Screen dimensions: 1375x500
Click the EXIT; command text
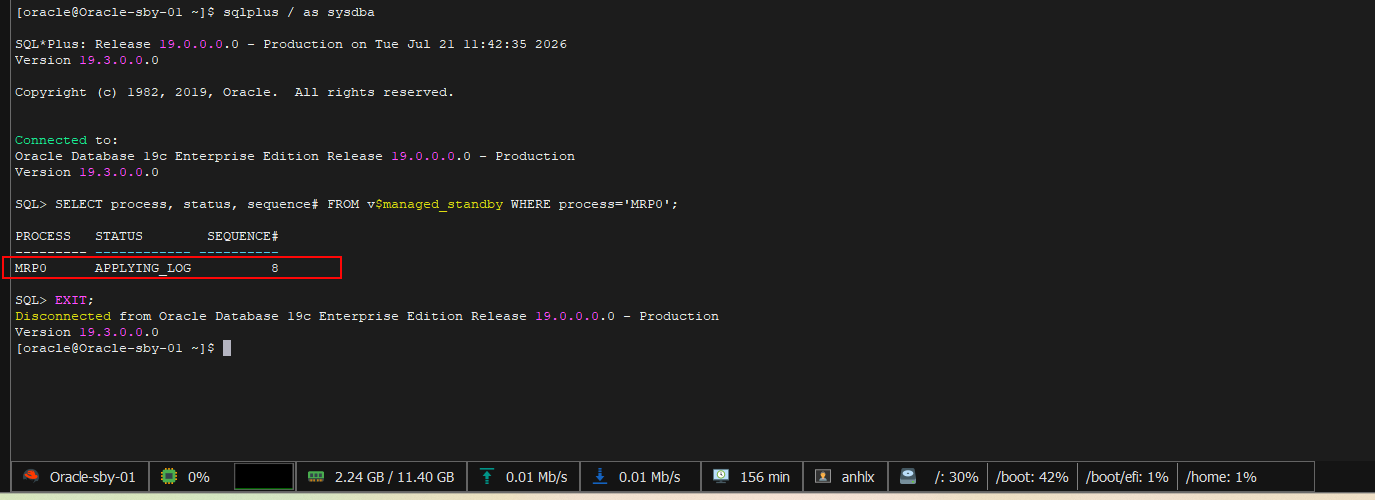(x=75, y=300)
